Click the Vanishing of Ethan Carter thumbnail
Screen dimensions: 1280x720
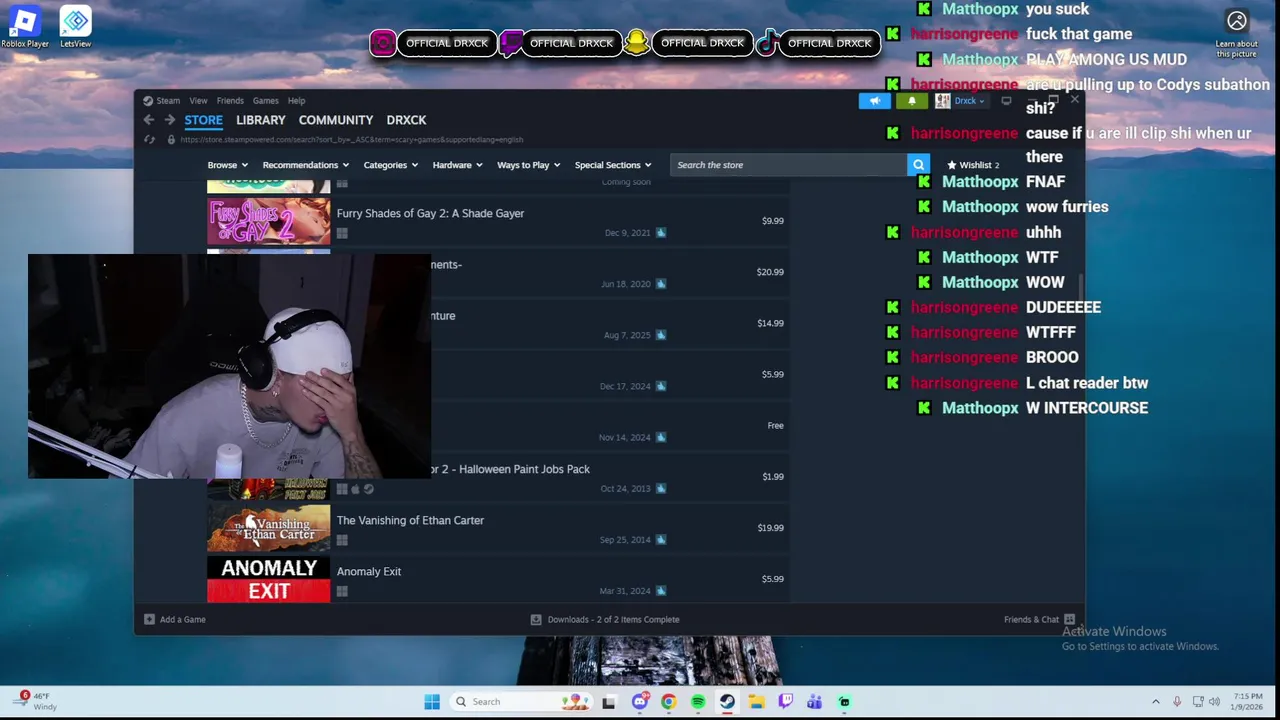[268, 528]
